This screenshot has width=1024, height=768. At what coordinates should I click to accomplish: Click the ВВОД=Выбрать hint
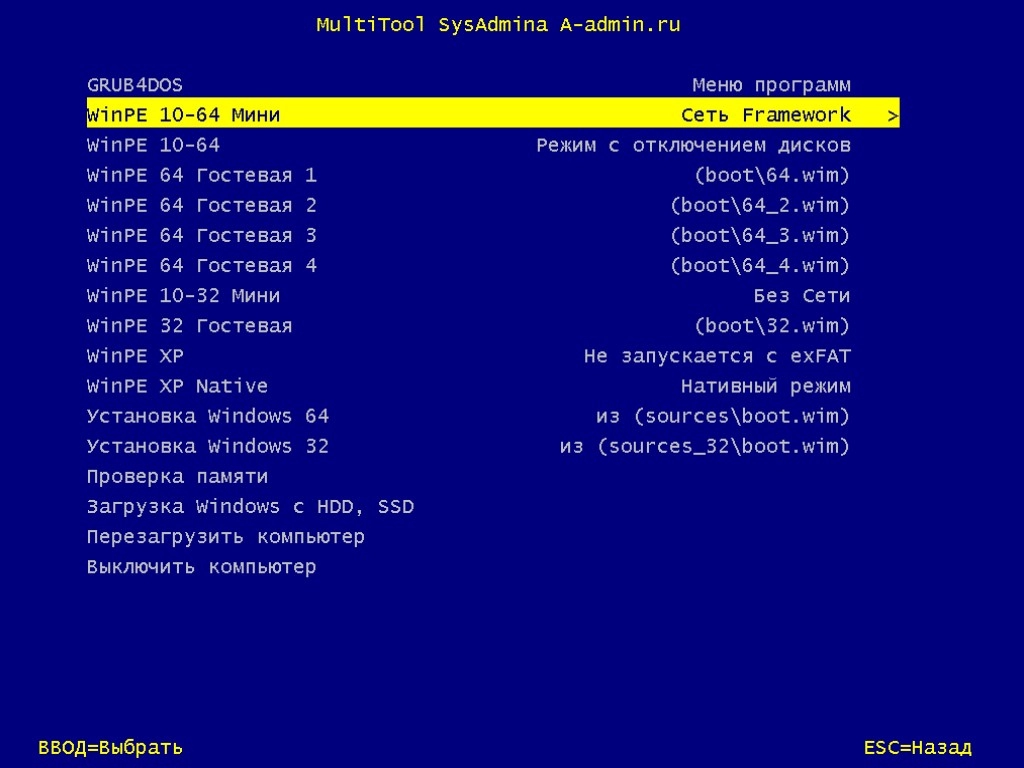pyautogui.click(x=110, y=747)
